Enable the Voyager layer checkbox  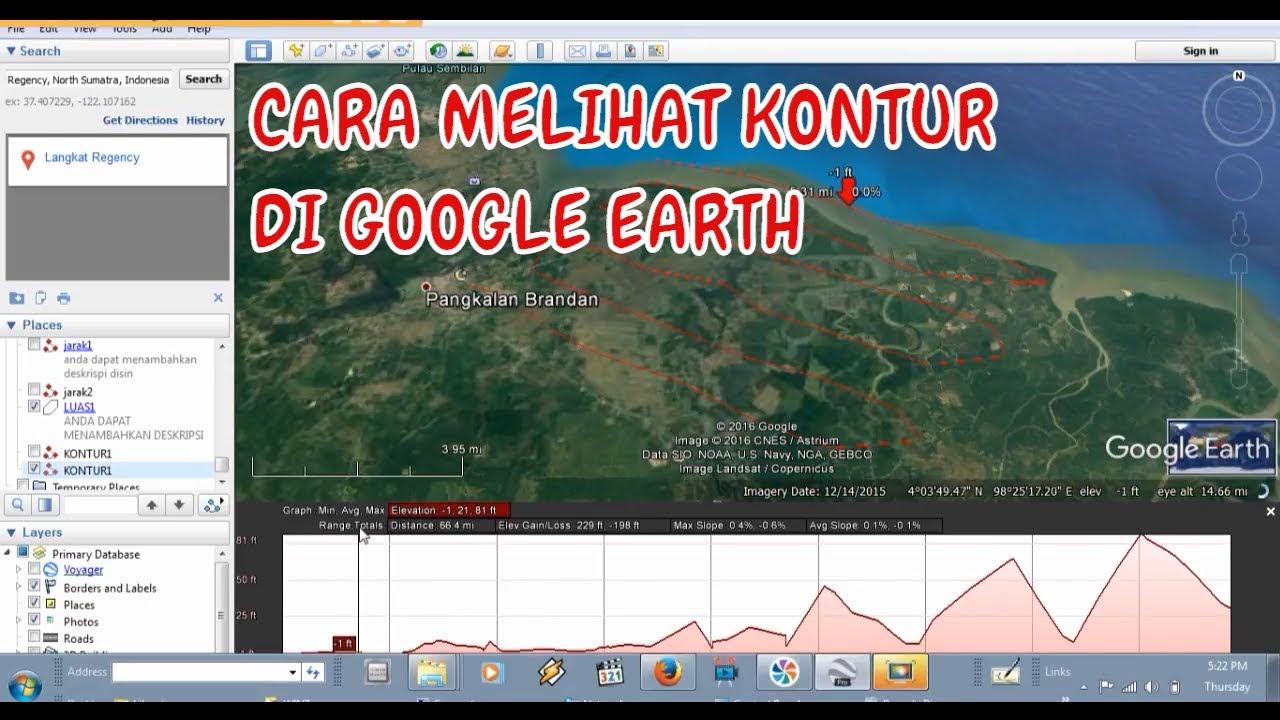pos(34,569)
